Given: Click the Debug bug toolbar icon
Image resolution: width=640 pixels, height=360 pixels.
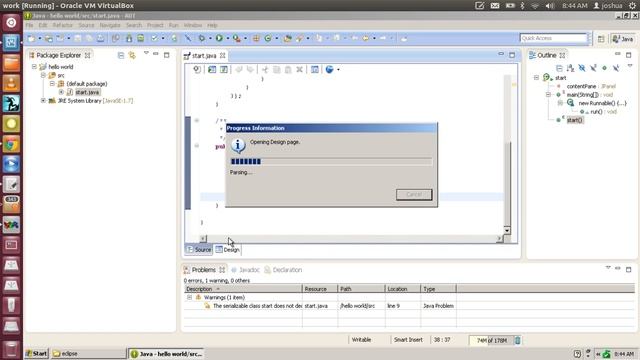Looking at the screenshot, I should tap(202, 38).
